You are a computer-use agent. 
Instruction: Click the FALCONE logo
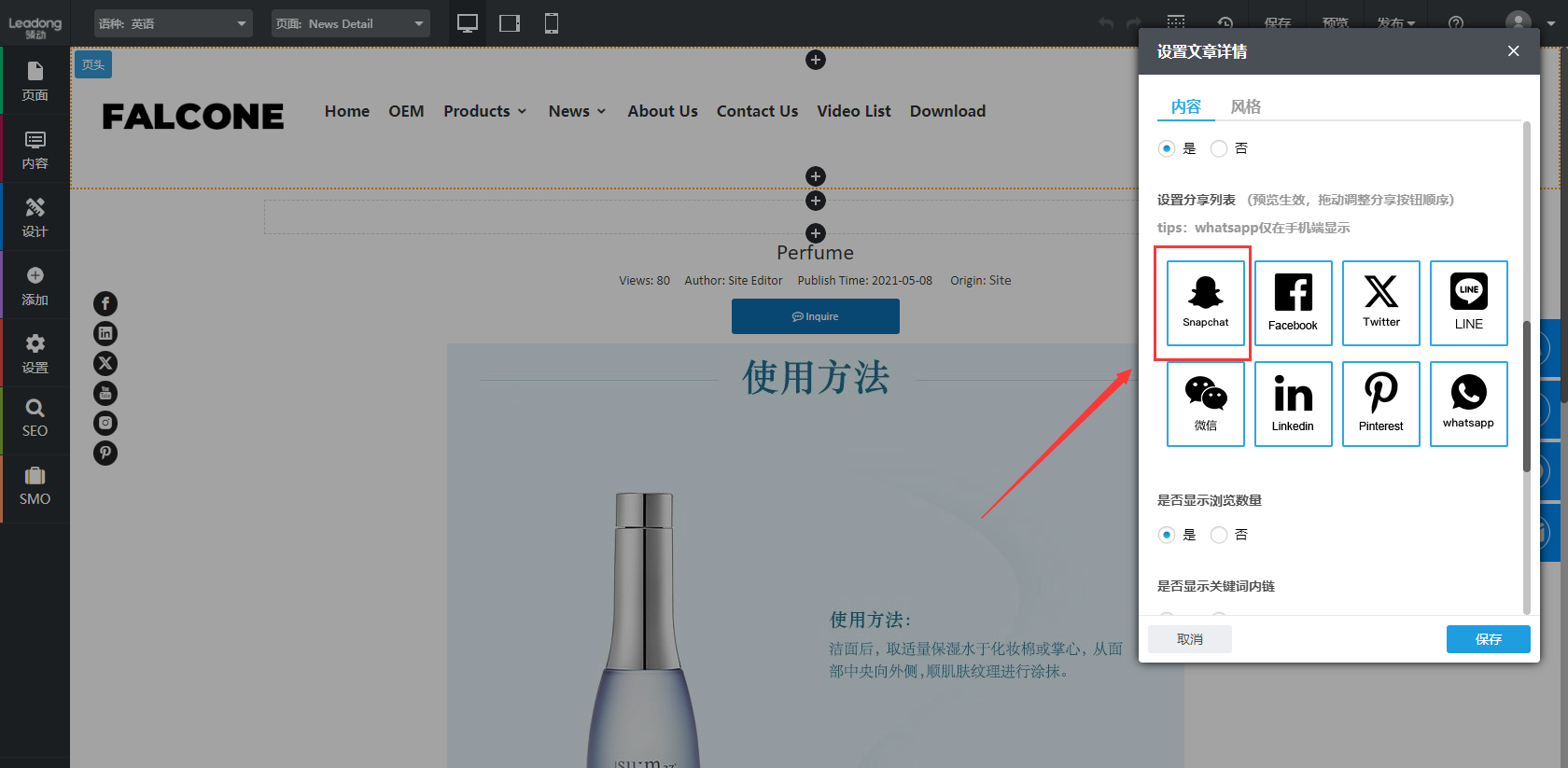193,116
